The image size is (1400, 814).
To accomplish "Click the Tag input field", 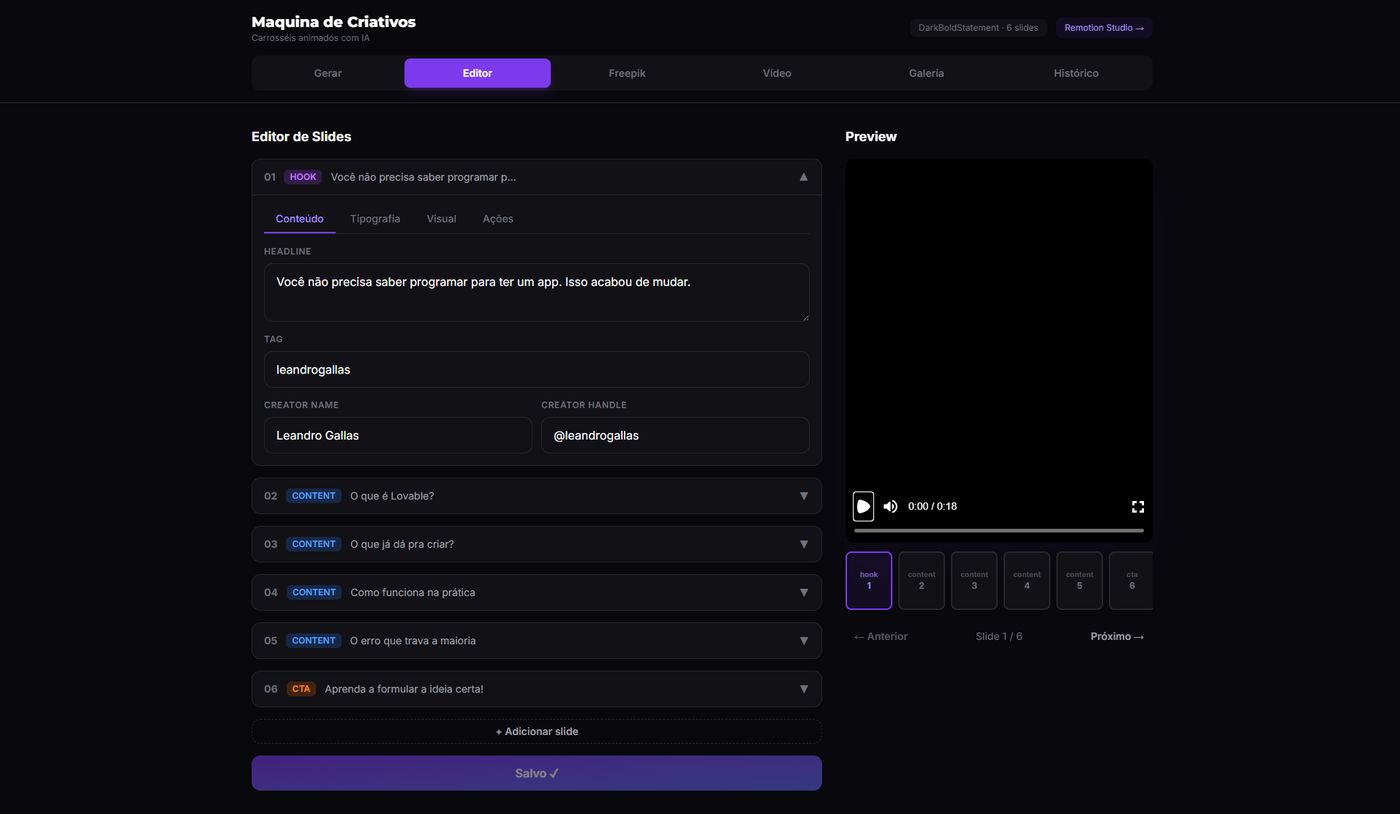I will 536,370.
